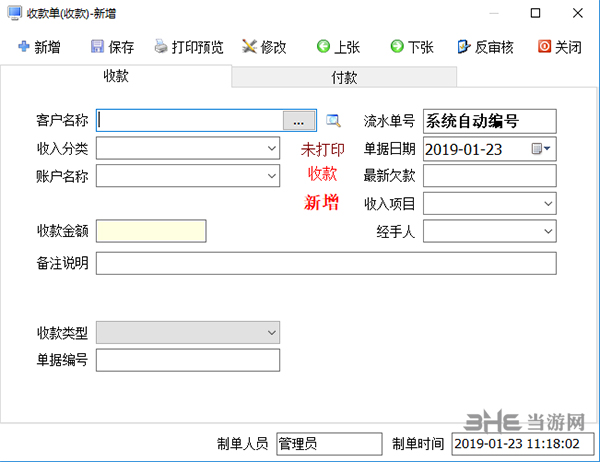Minimize the 收款单 window

tap(494, 13)
